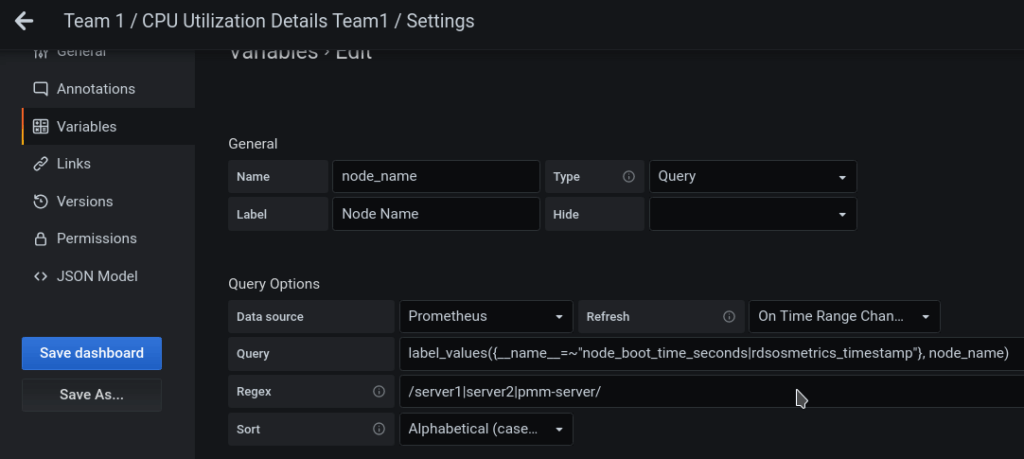
Task: Click the back arrow icon
Action: click(24, 21)
